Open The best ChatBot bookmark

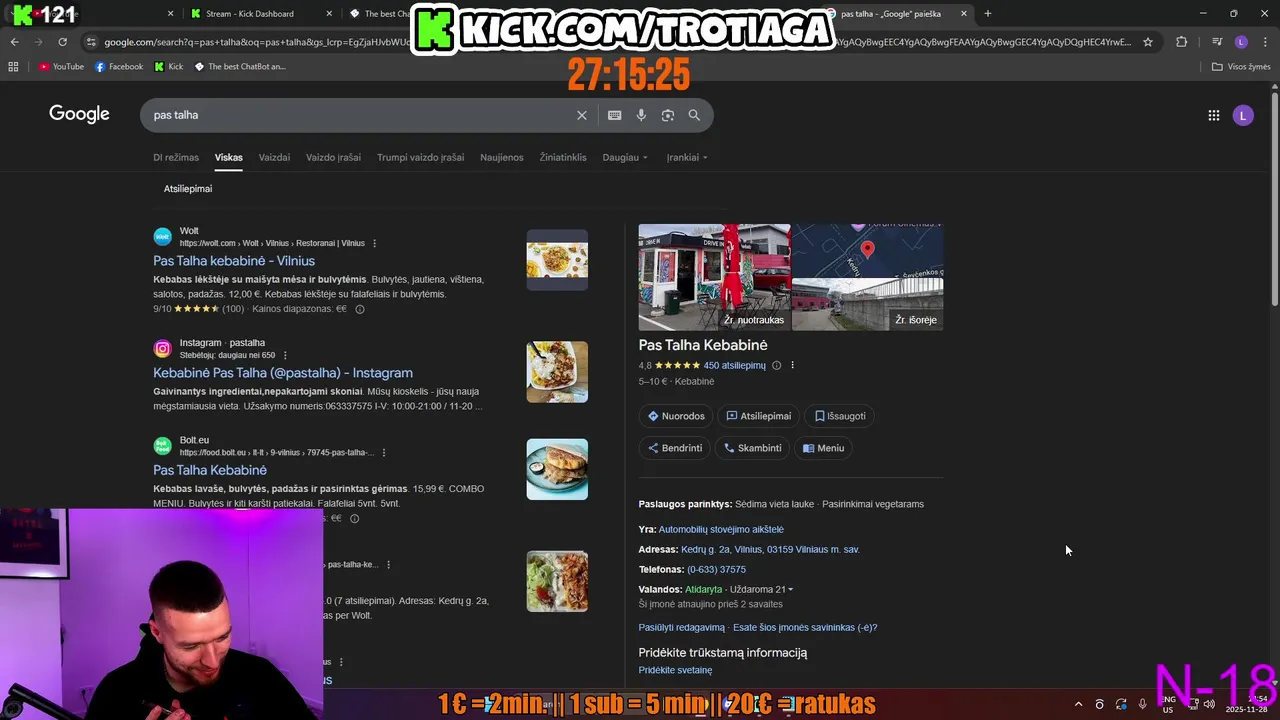(x=240, y=67)
